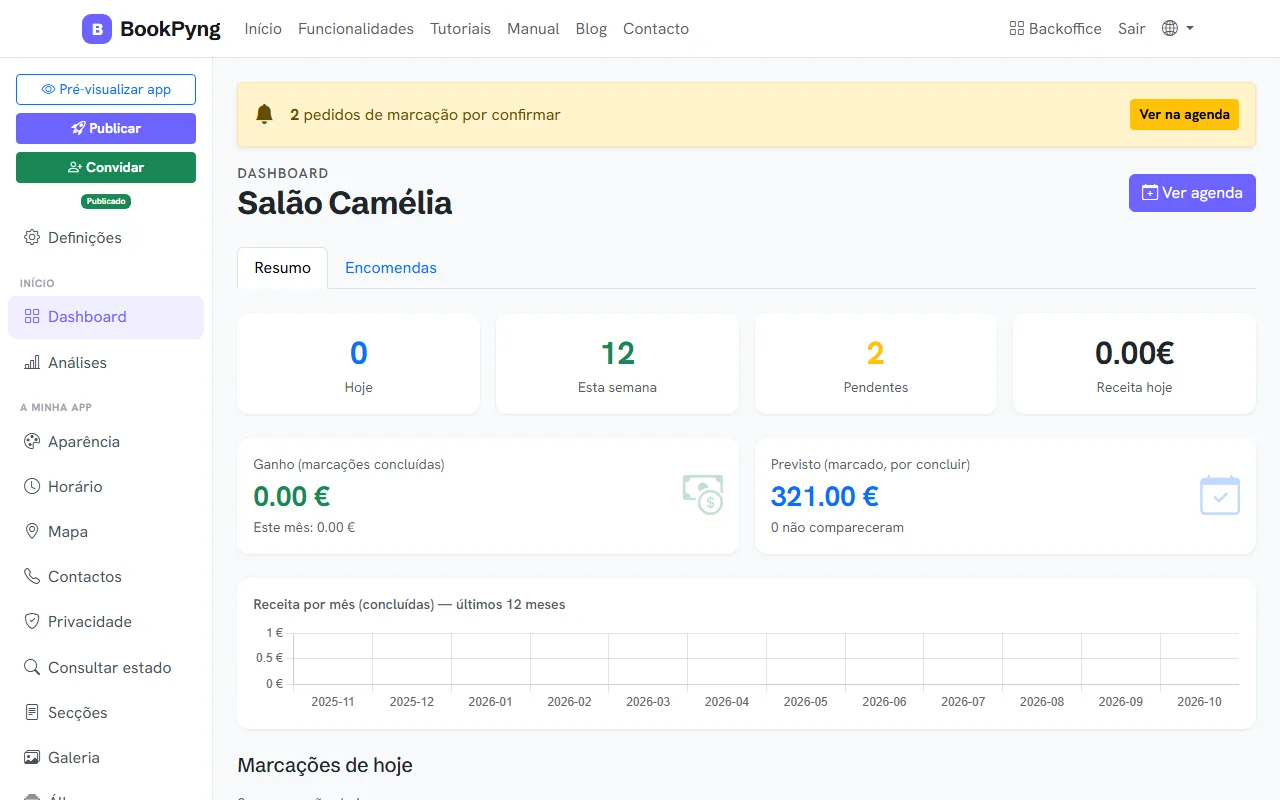Click the Backoffice grid icon in header

[1017, 28]
